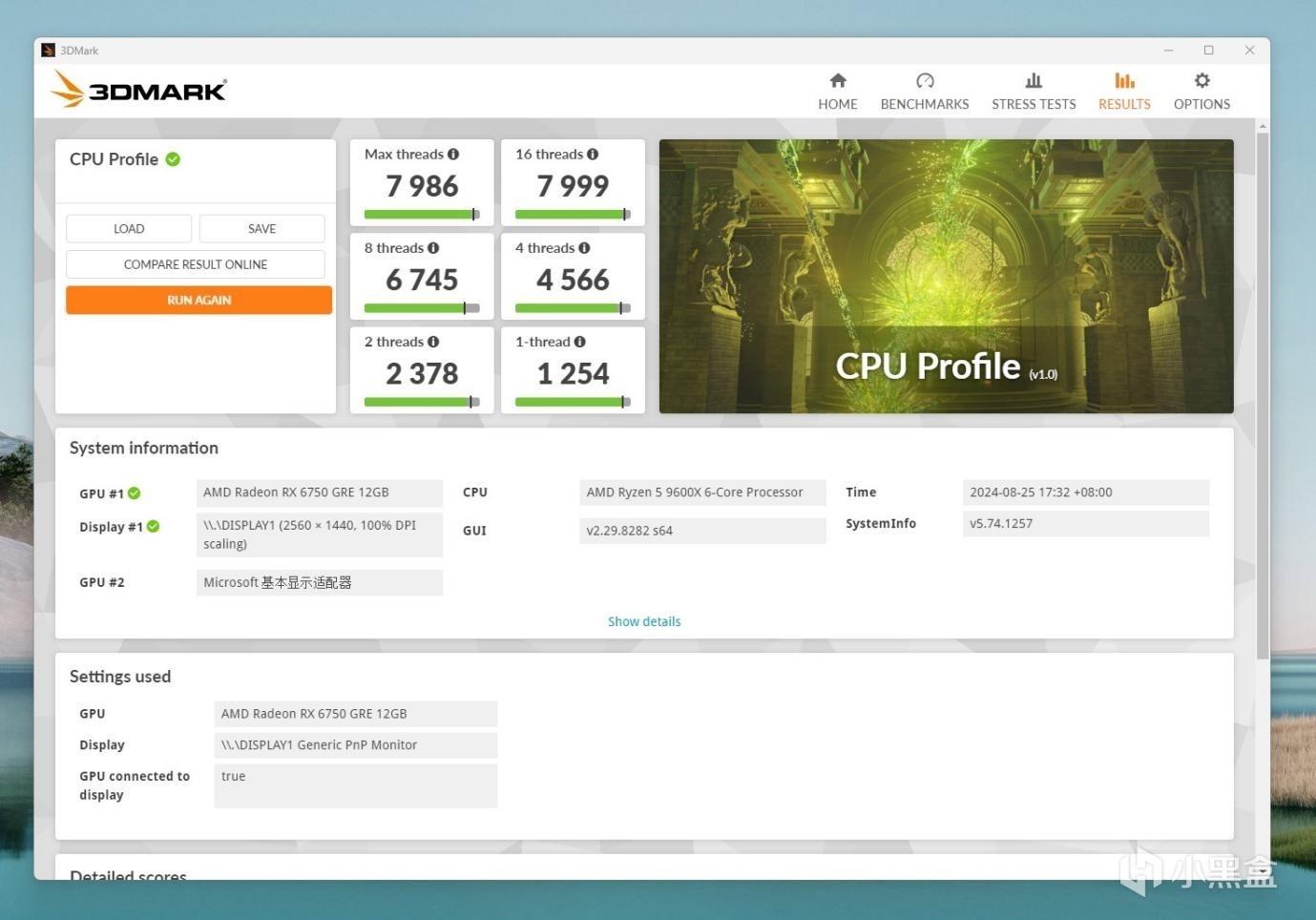Expand system info via Show details
This screenshot has height=920, width=1316.
(644, 621)
